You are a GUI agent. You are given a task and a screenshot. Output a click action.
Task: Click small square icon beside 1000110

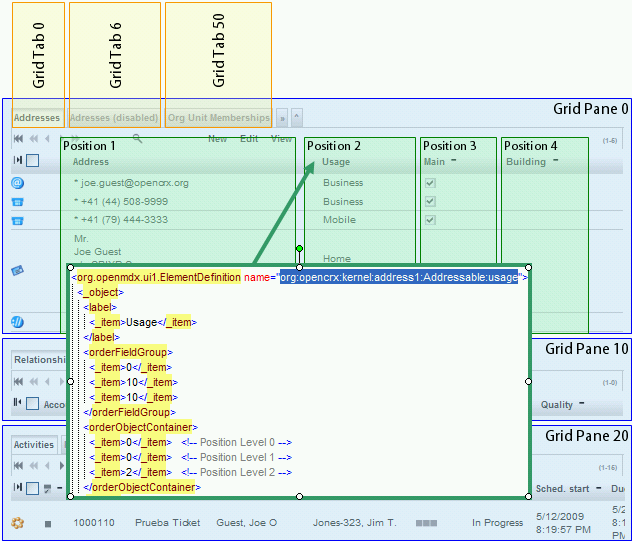(48, 524)
